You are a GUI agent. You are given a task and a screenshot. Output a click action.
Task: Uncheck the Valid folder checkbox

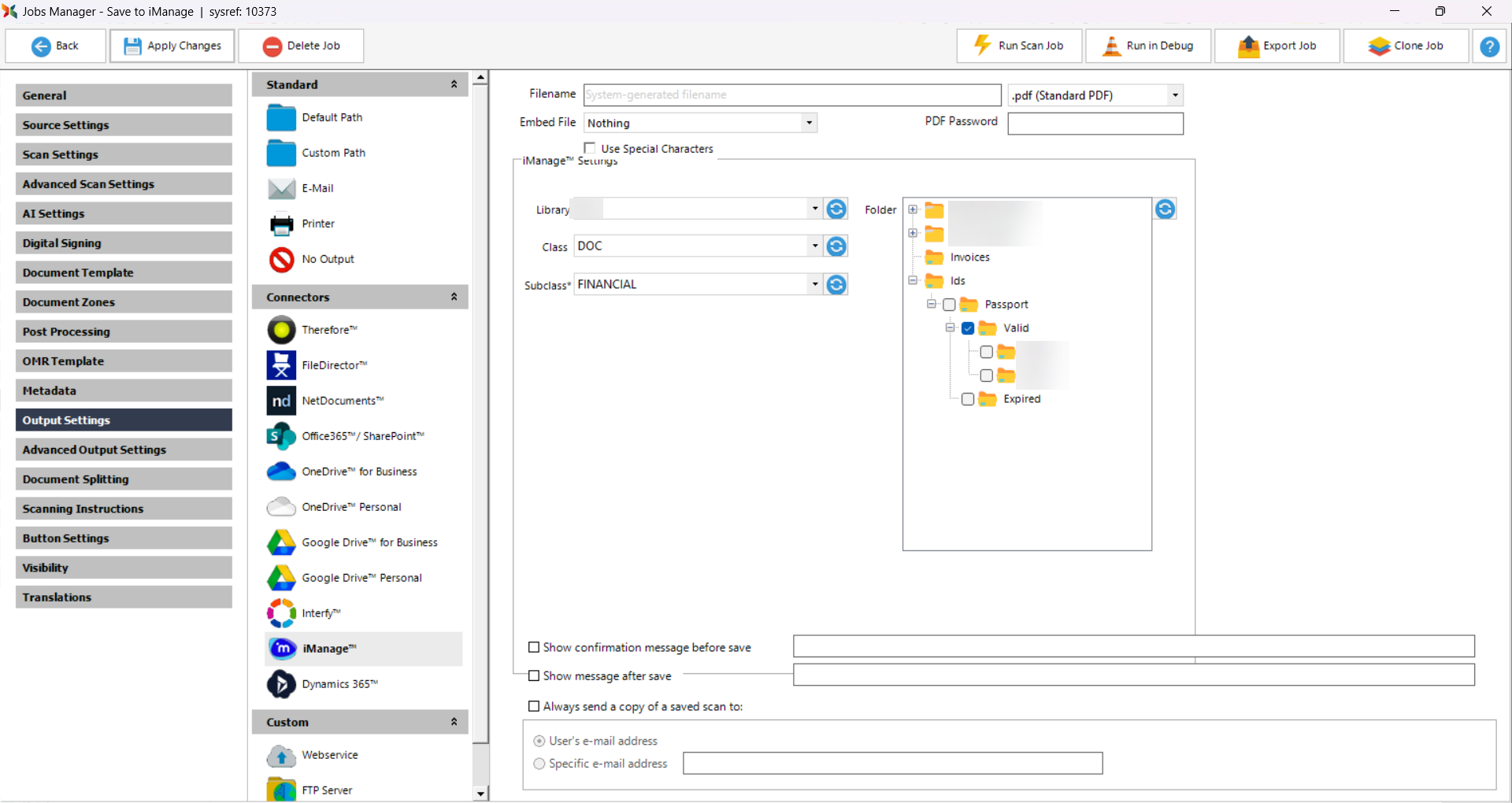(968, 328)
